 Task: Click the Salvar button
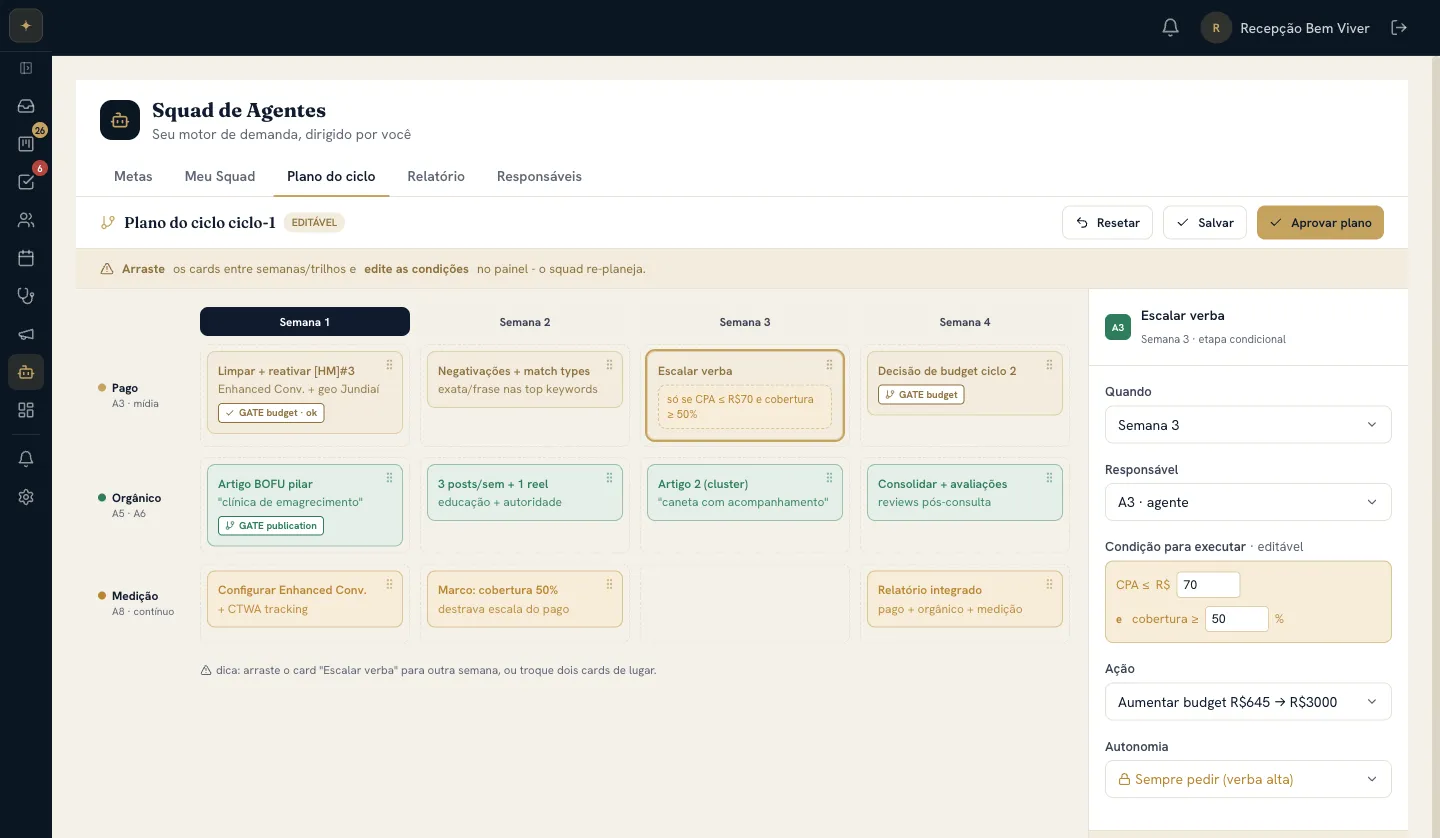click(x=1205, y=223)
